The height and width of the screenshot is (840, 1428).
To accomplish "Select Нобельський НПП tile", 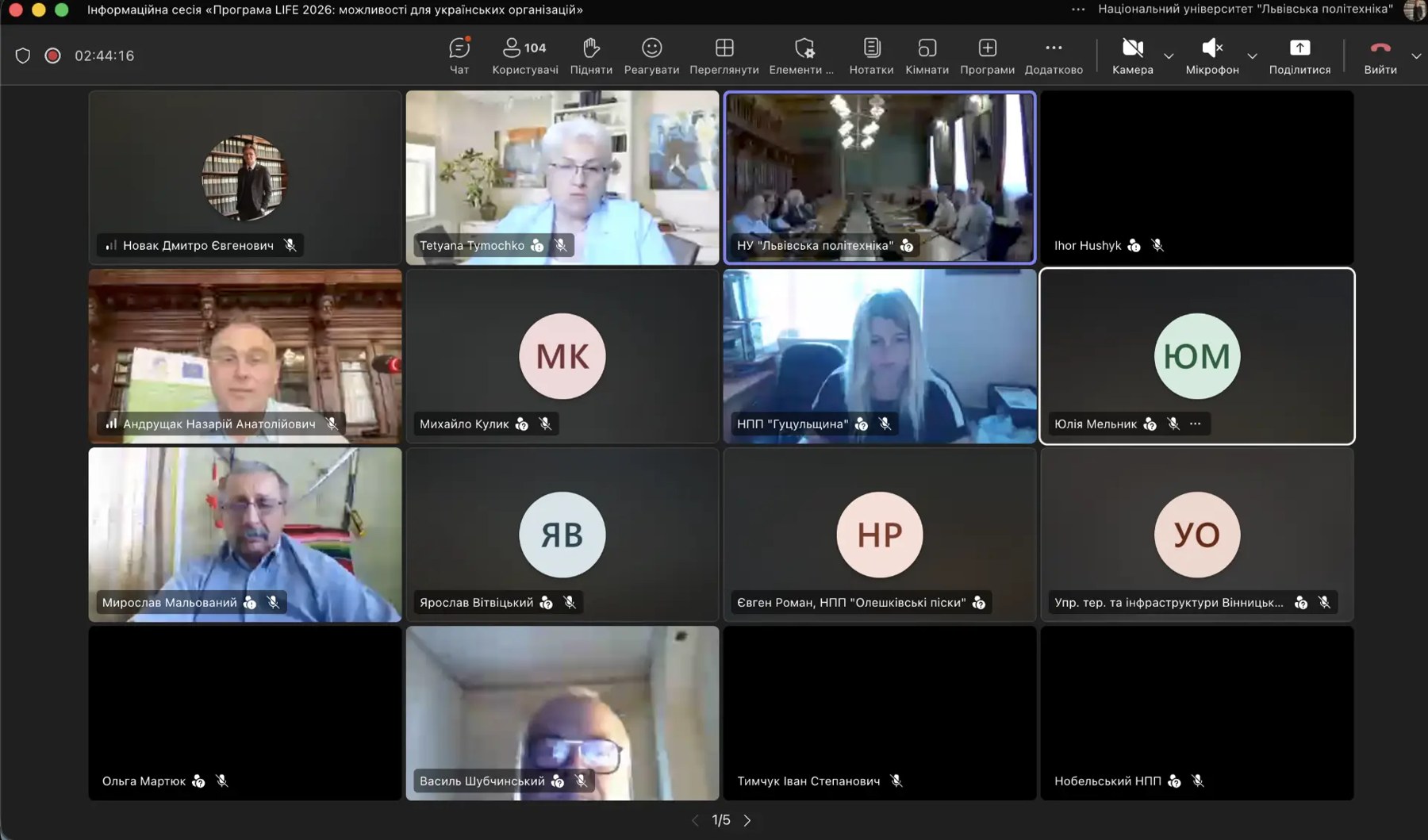I will [x=1197, y=712].
